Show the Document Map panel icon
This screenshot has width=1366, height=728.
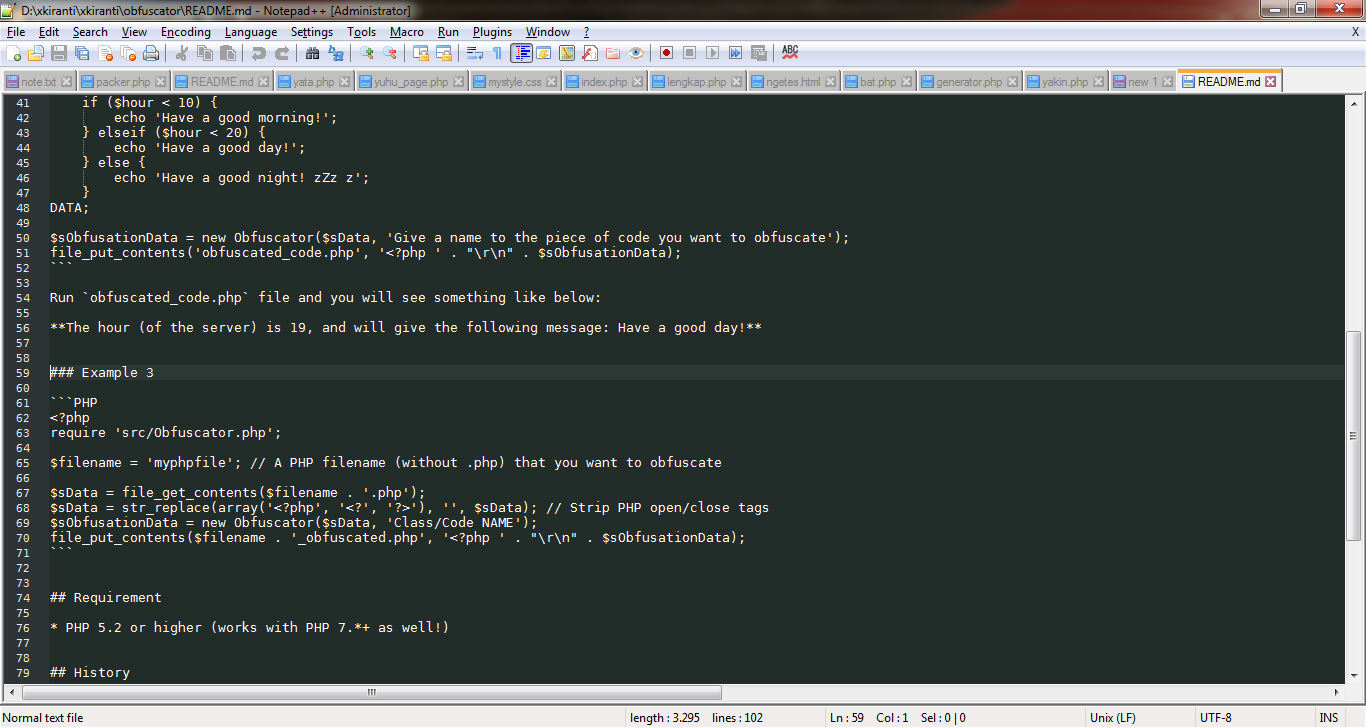[567, 53]
